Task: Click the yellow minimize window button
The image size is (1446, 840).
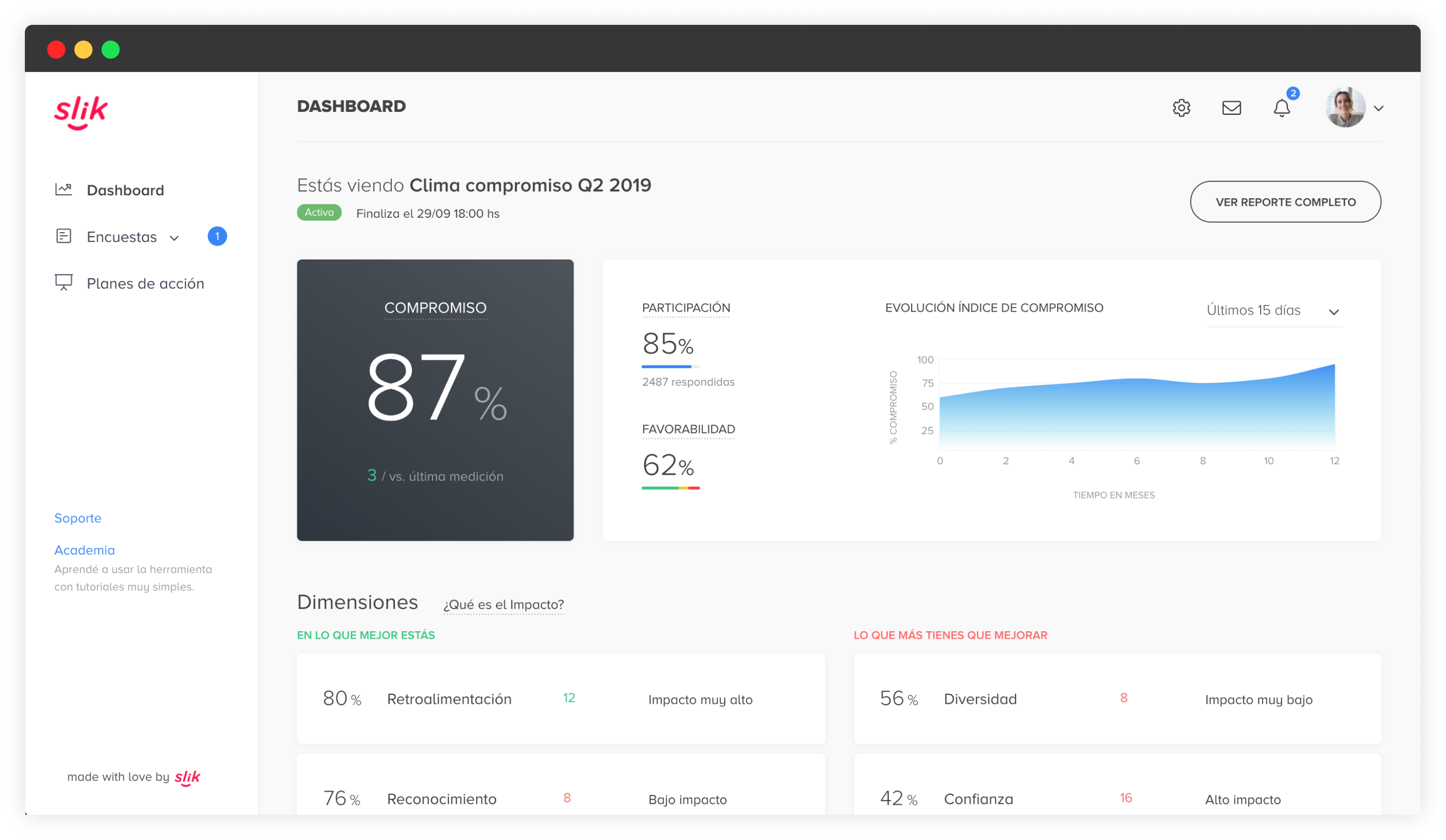Action: coord(83,49)
